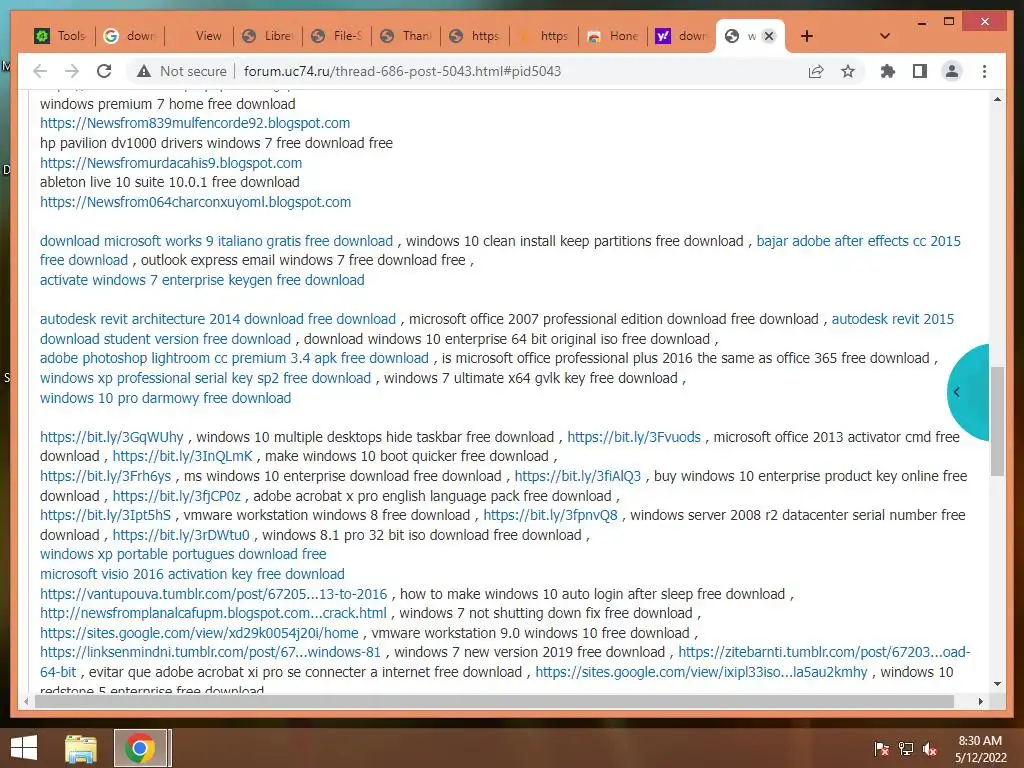Open the bit.ly/3fiAlQ3 link
This screenshot has width=1024, height=768.
577,476
